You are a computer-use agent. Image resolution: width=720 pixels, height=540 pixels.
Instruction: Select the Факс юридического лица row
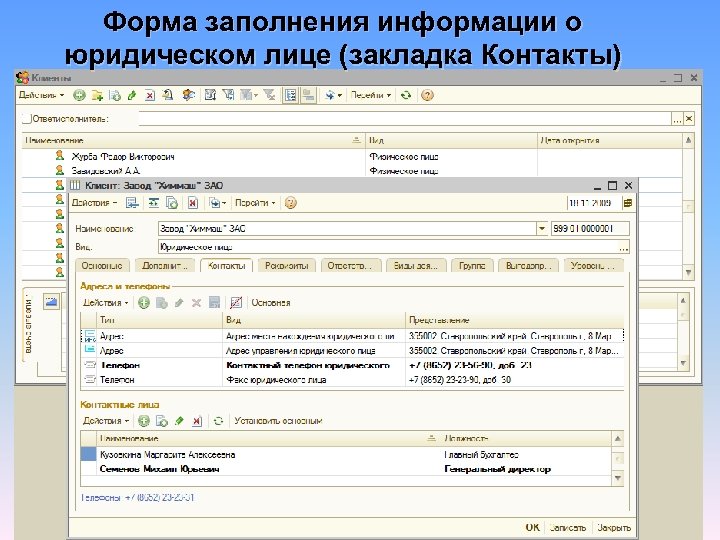click(x=352, y=380)
